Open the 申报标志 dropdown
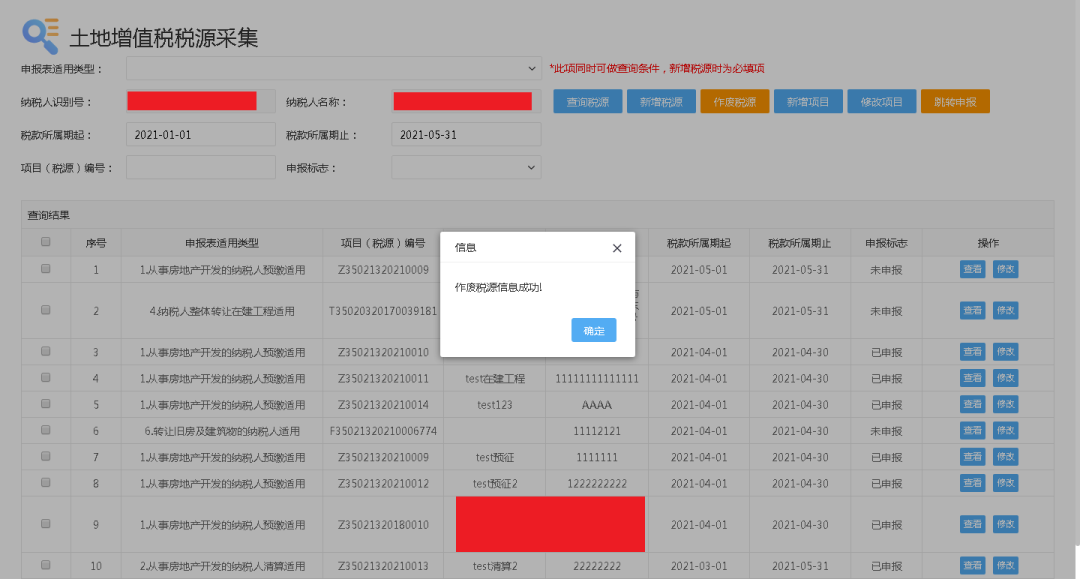Image resolution: width=1080 pixels, height=579 pixels. point(465,167)
